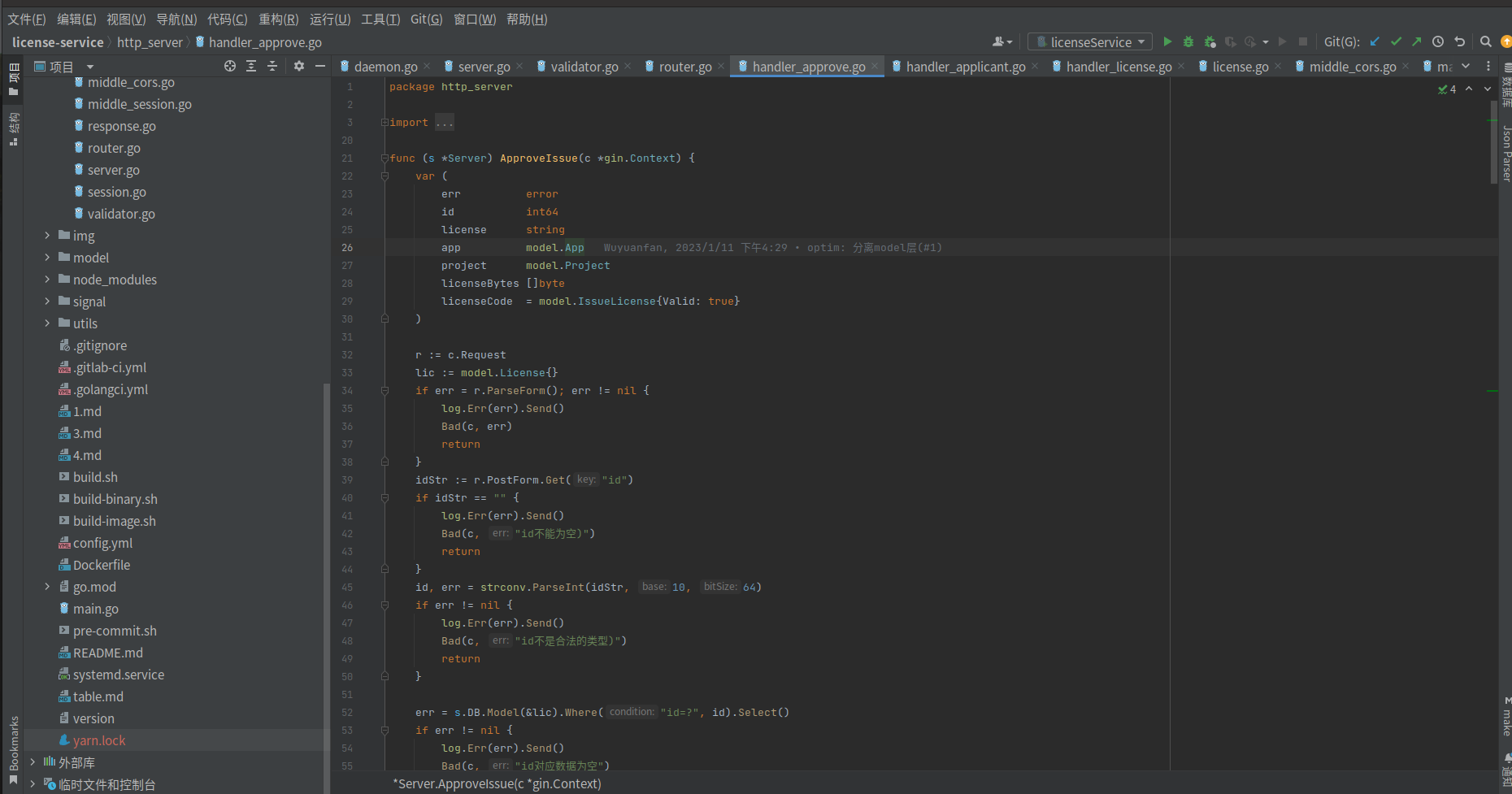
Task: Click the editor vertical scrollbar thumb
Action: click(1493, 142)
